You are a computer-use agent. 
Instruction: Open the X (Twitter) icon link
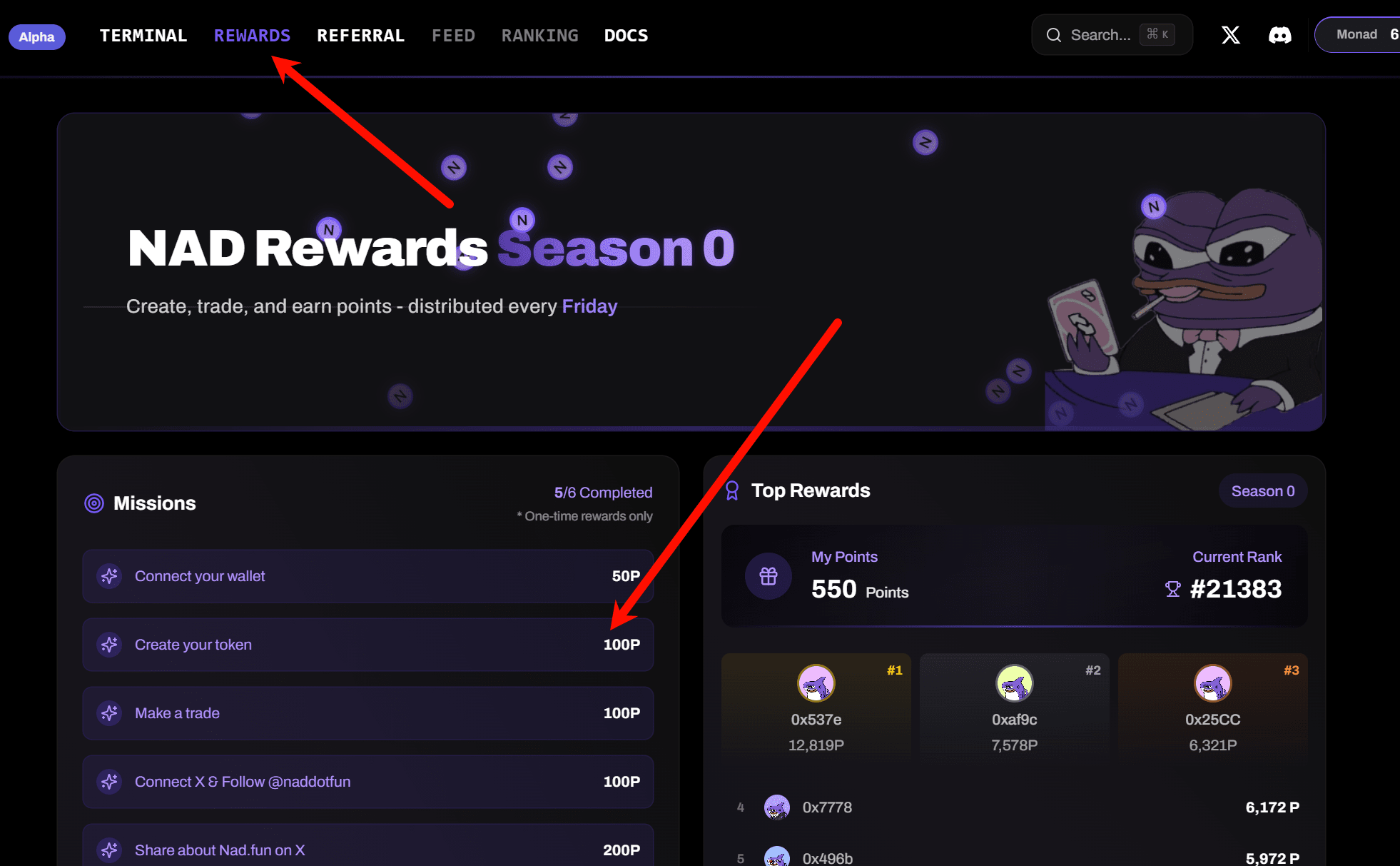[x=1230, y=35]
